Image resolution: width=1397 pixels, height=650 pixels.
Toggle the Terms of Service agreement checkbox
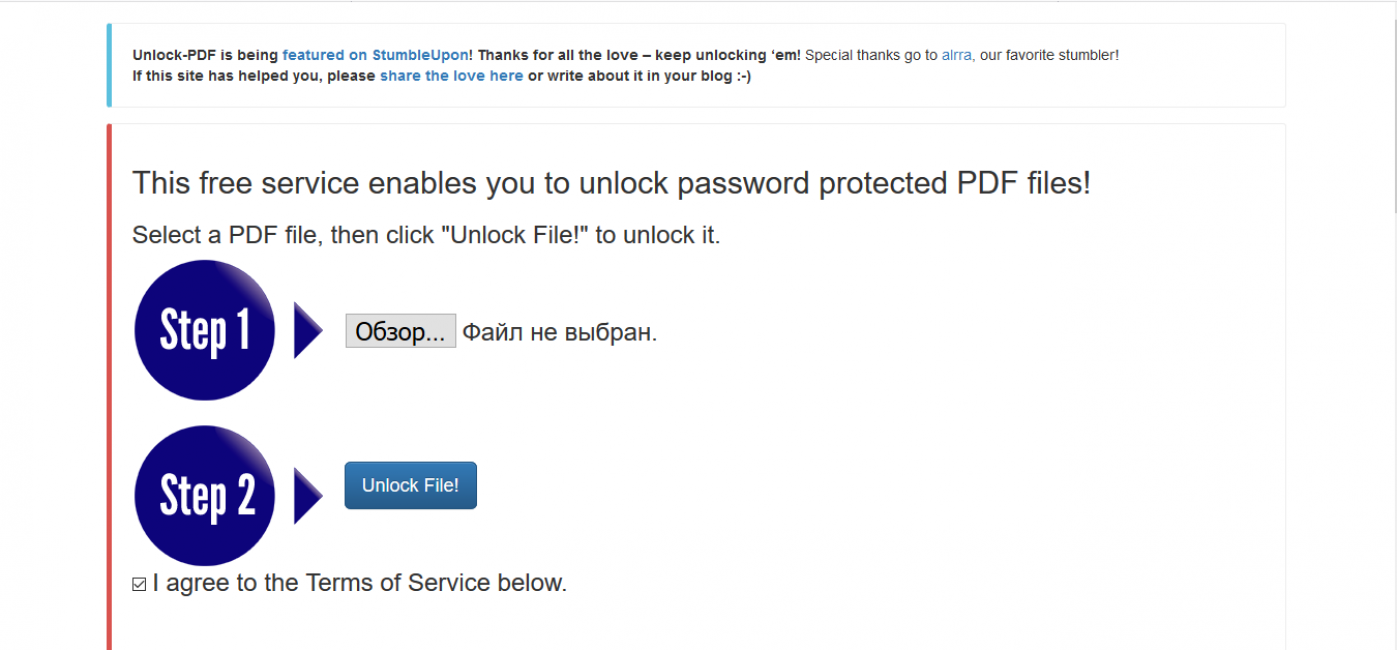pyautogui.click(x=139, y=584)
